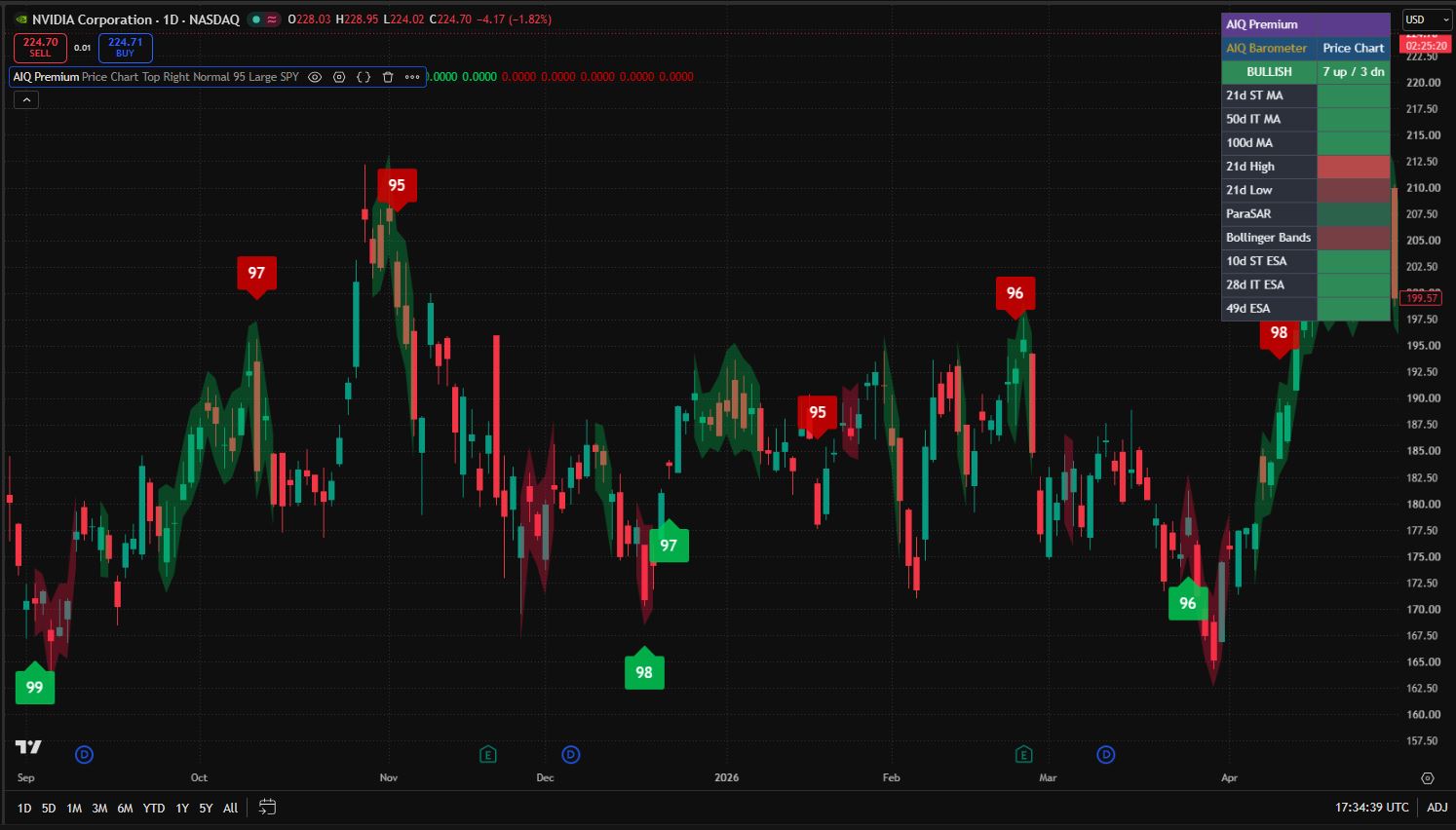Click the earnings marker in November

pos(488,754)
